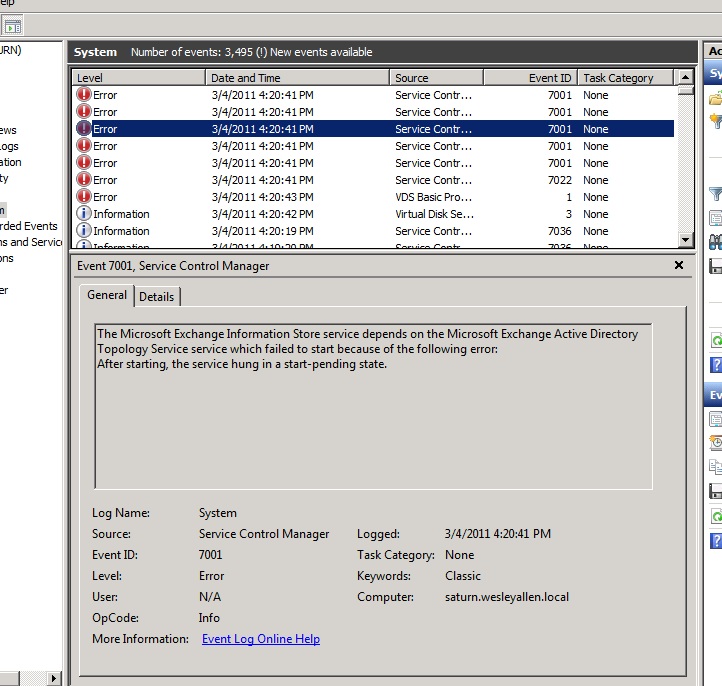722x686 pixels.
Task: Click the Source value Service Control Manager
Action: [x=264, y=534]
